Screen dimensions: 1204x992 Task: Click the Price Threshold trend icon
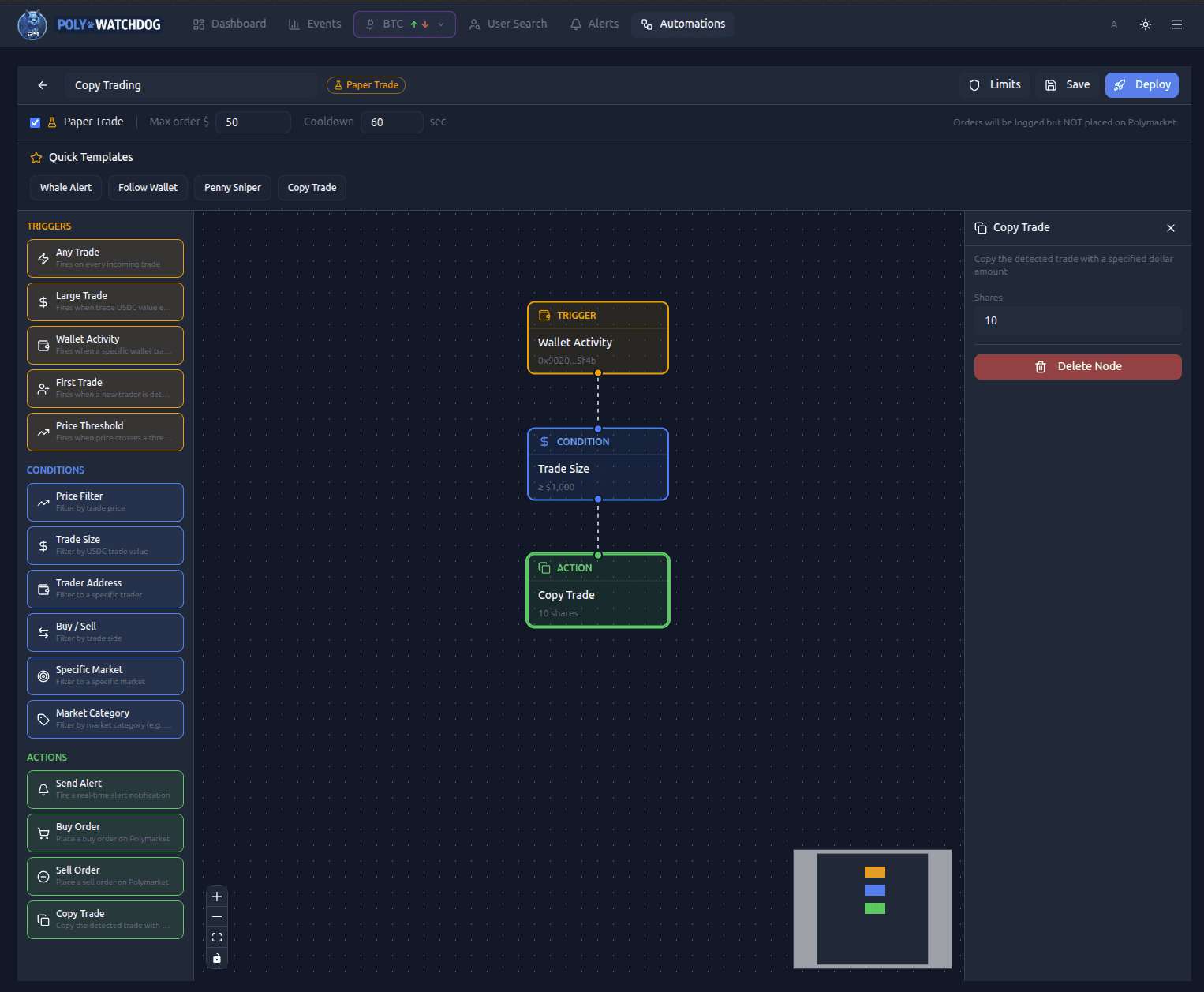[43, 432]
